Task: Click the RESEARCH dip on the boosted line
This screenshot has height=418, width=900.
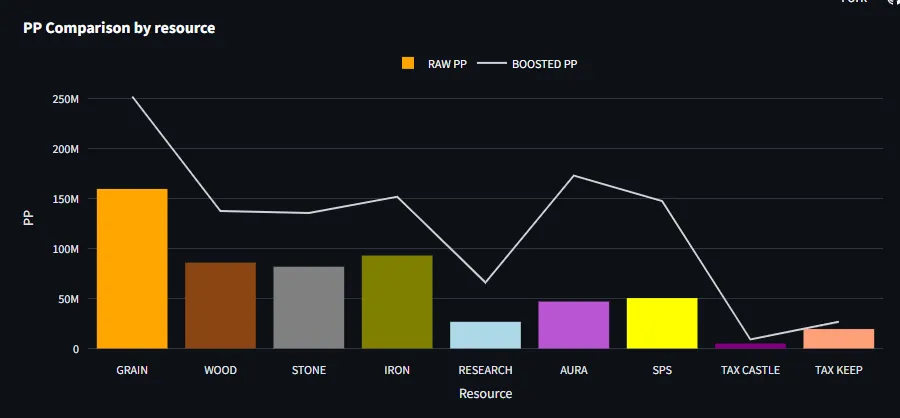Action: 486,282
